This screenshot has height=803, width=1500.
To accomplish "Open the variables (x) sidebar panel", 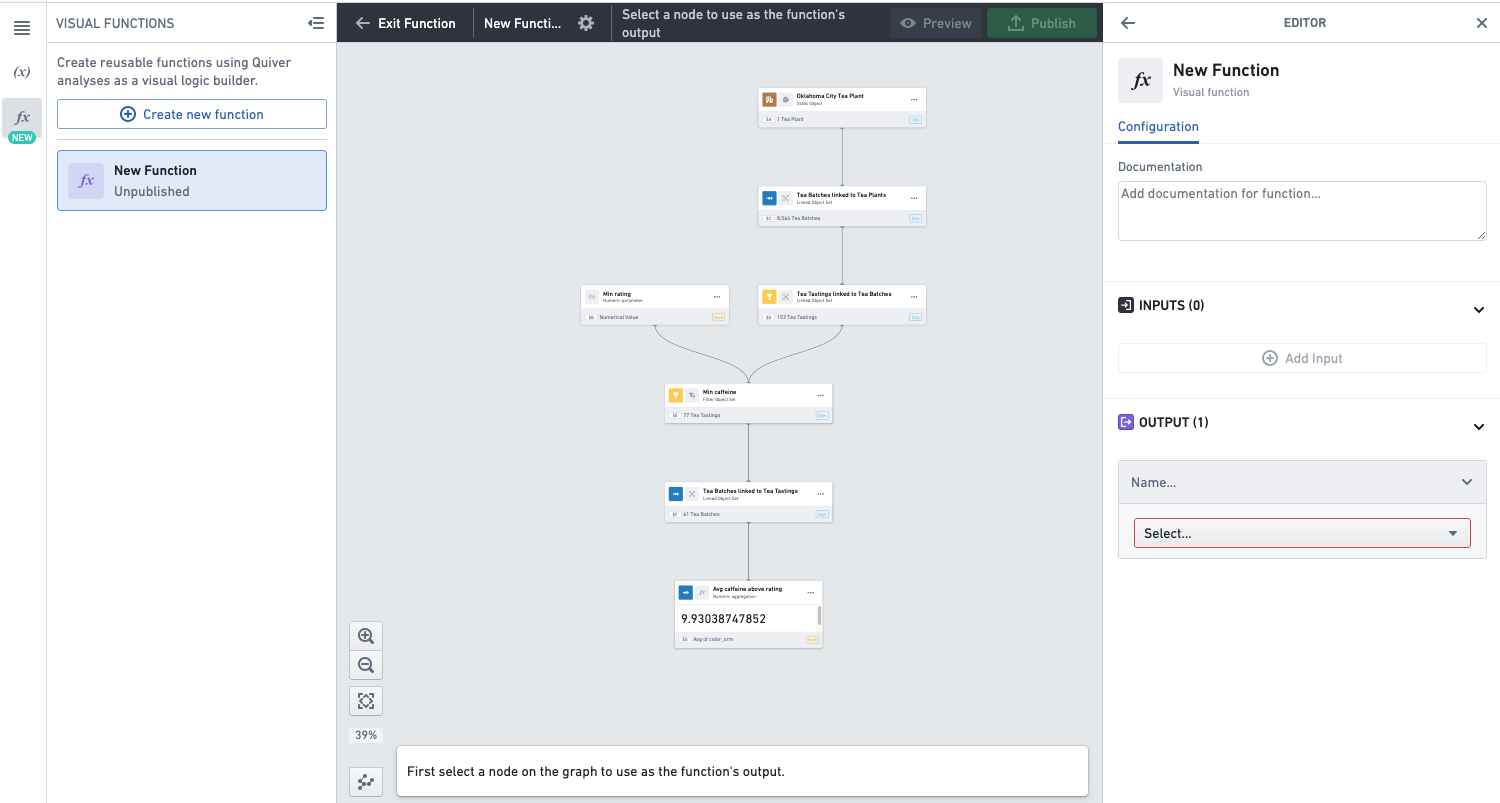I will click(22, 72).
